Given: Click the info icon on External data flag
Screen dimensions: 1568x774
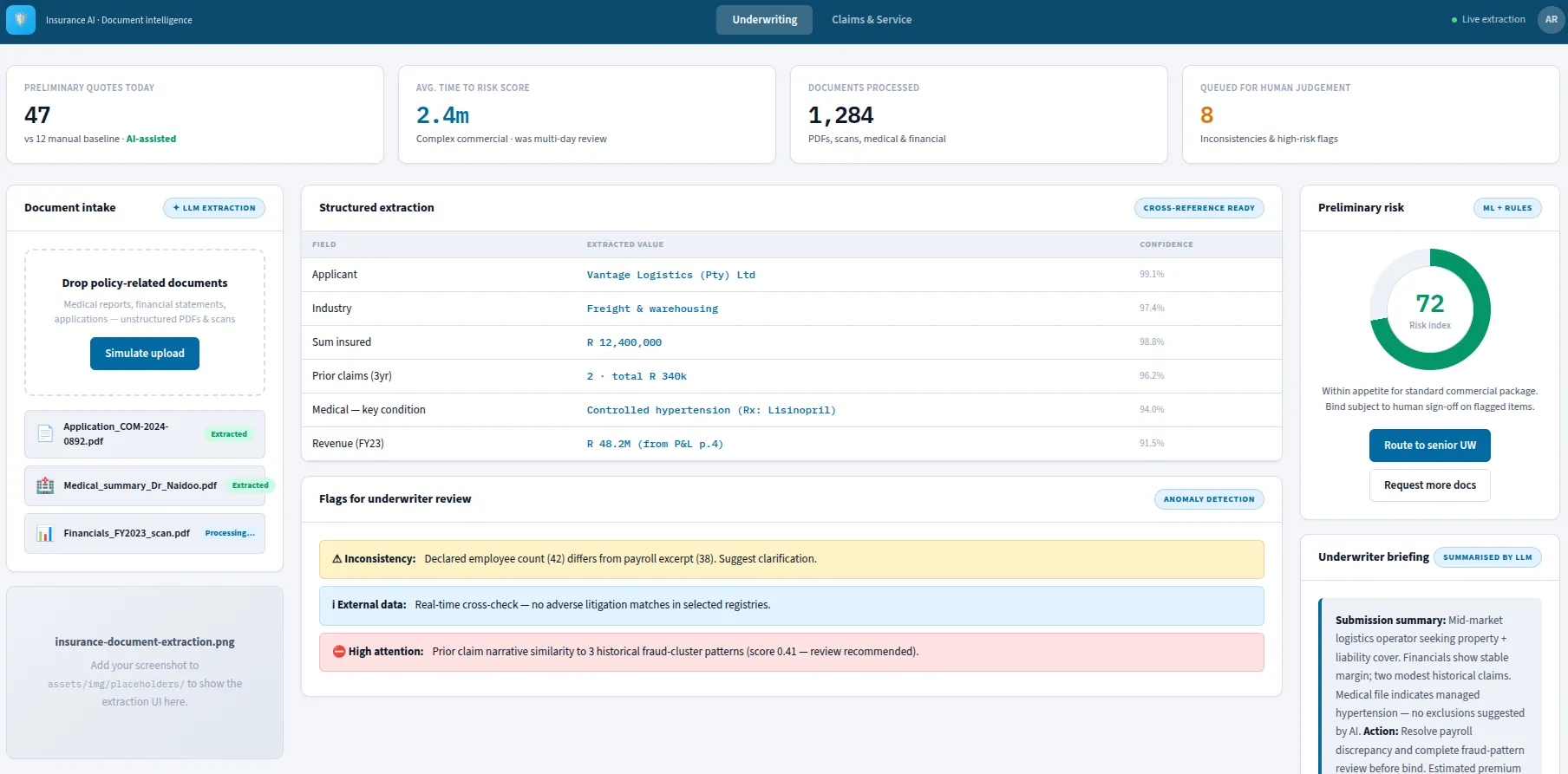Looking at the screenshot, I should coord(334,605).
